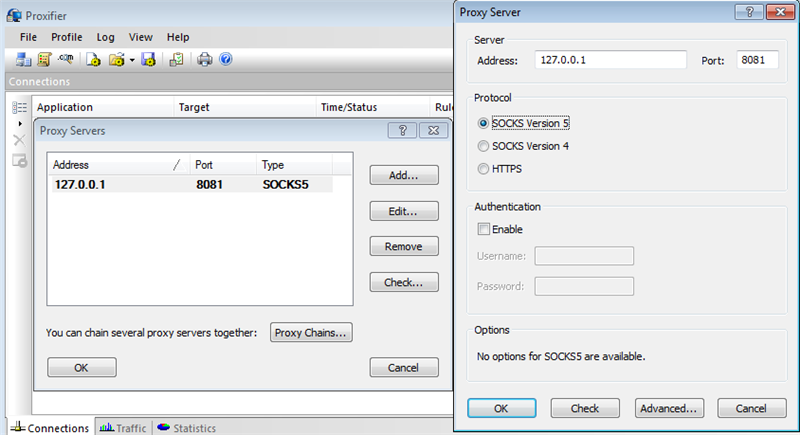Click the Address field in Proxy Server dialog
Image resolution: width=800 pixels, height=435 pixels.
click(x=610, y=60)
